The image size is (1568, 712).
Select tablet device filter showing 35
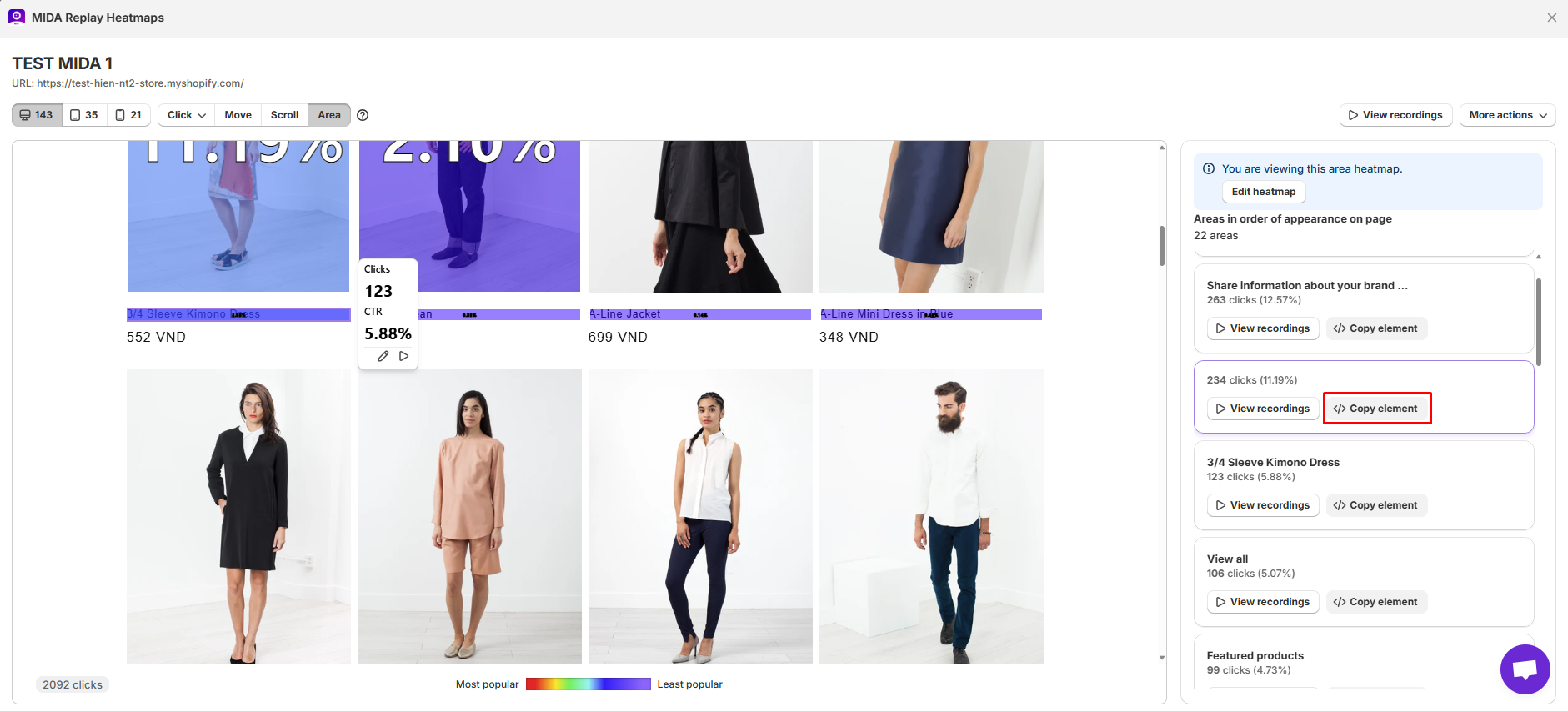click(x=84, y=115)
